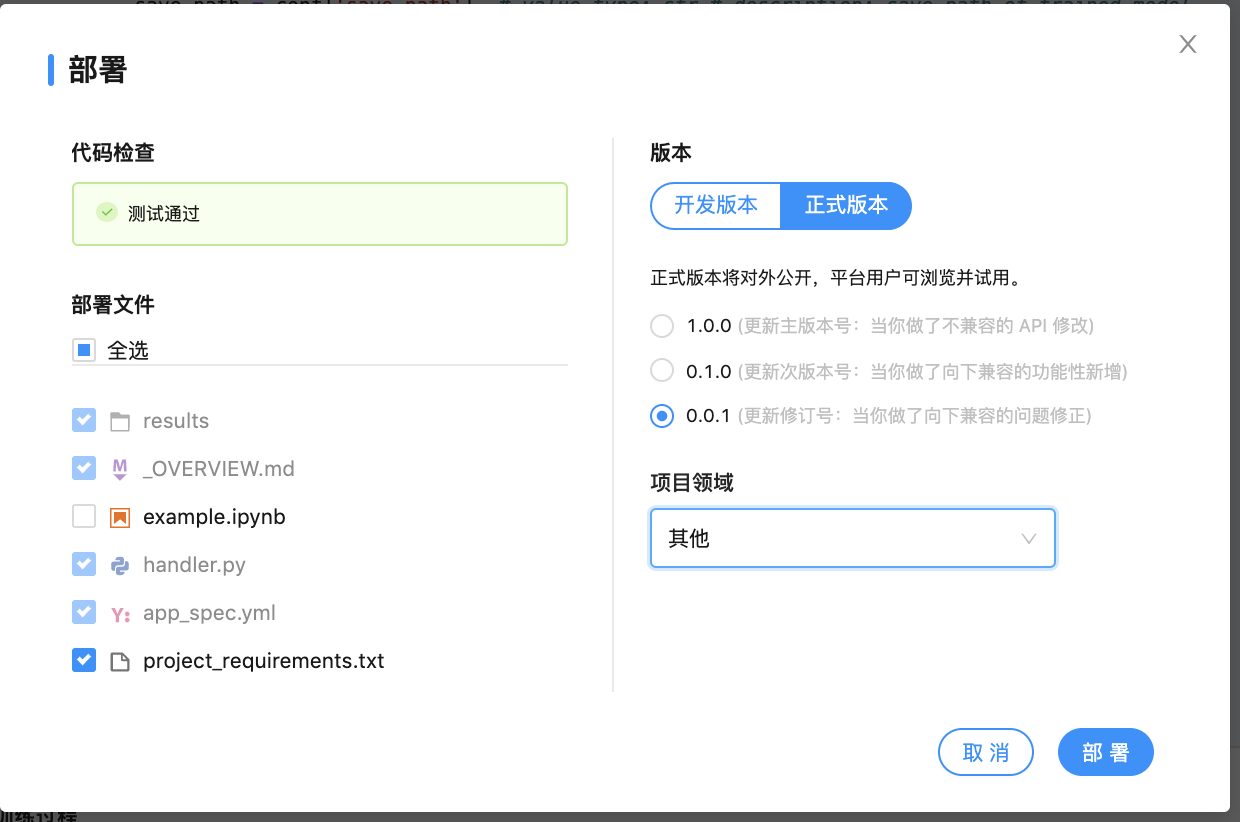Click the Python icon beside handler.py
The width and height of the screenshot is (1240, 822).
(x=120, y=565)
